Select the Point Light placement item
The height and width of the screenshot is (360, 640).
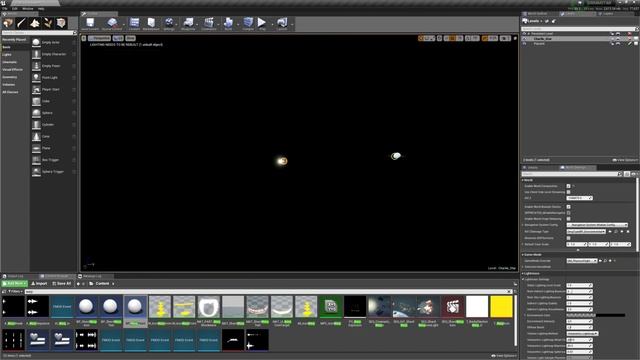tap(53, 78)
